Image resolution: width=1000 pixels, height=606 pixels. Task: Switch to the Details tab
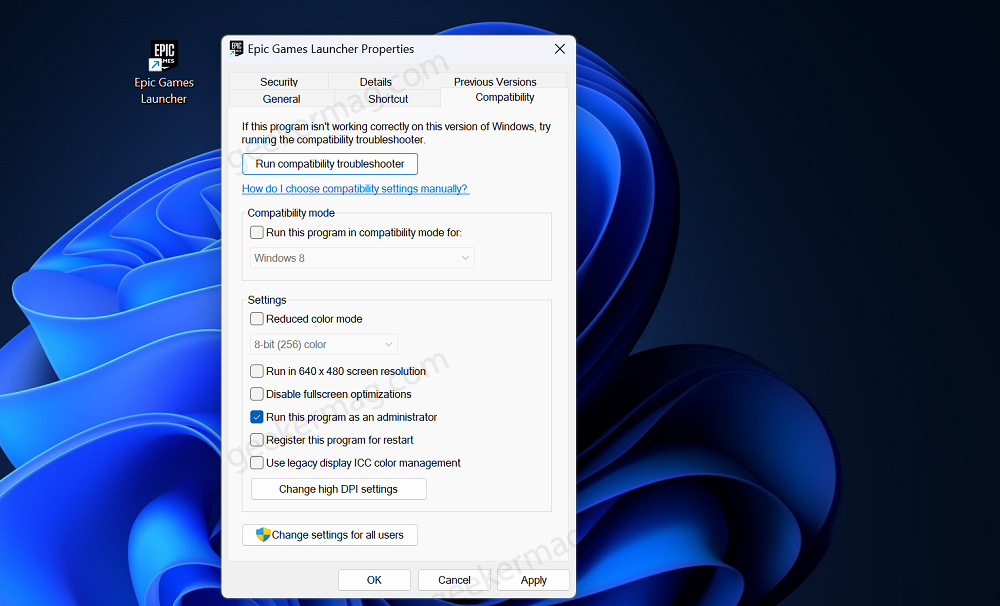376,82
